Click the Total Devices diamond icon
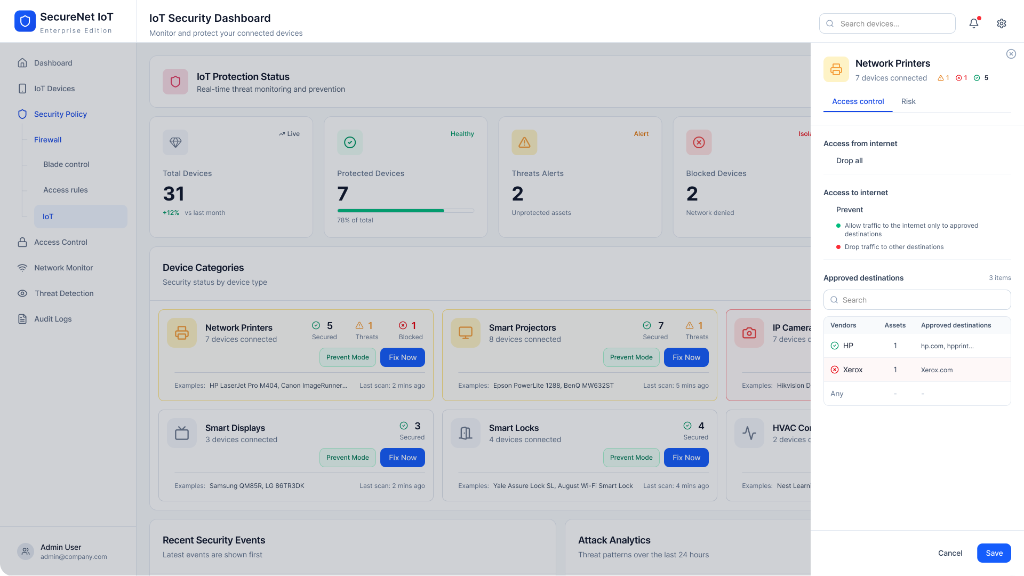This screenshot has width=1024, height=576. pos(176,142)
